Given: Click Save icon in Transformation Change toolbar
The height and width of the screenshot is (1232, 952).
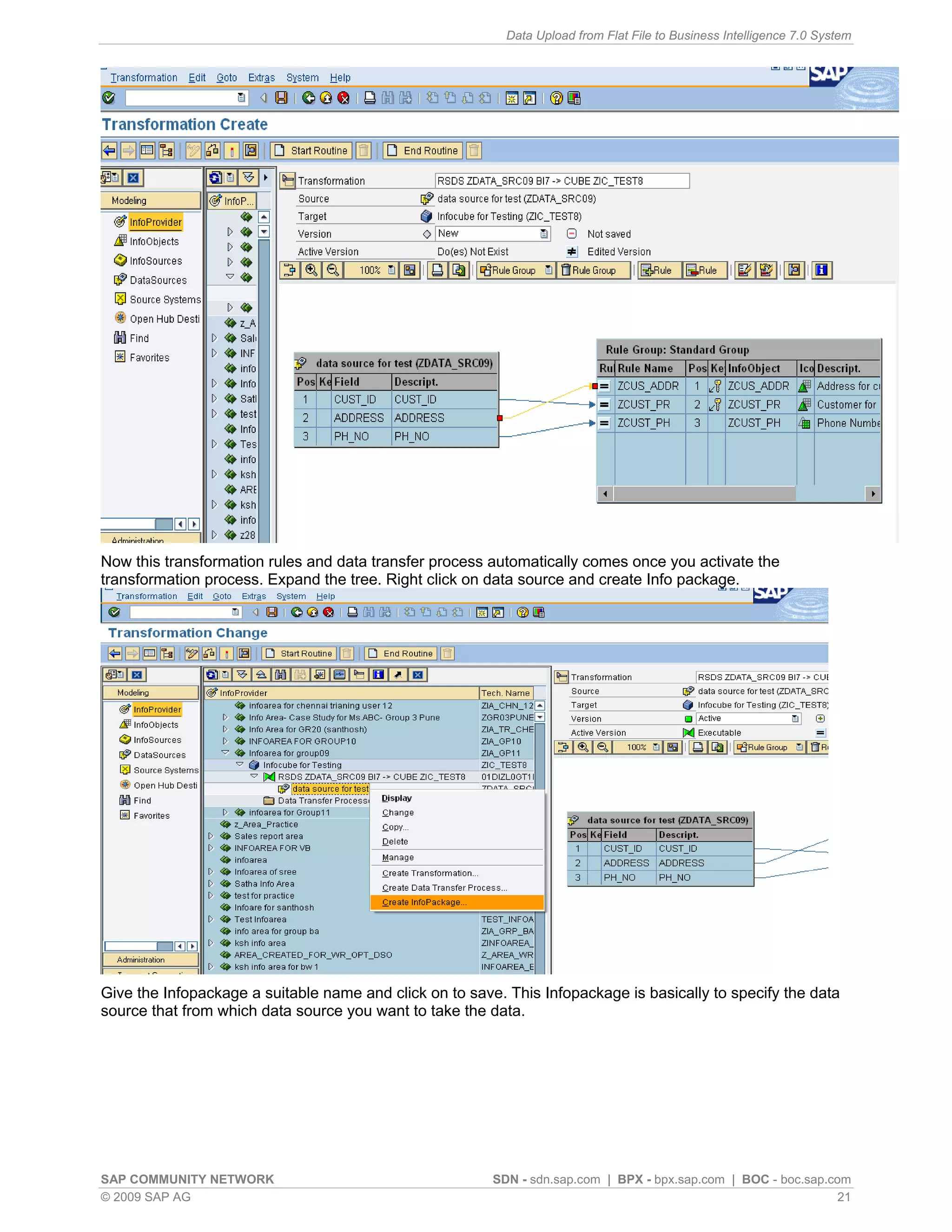Looking at the screenshot, I should click(272, 613).
